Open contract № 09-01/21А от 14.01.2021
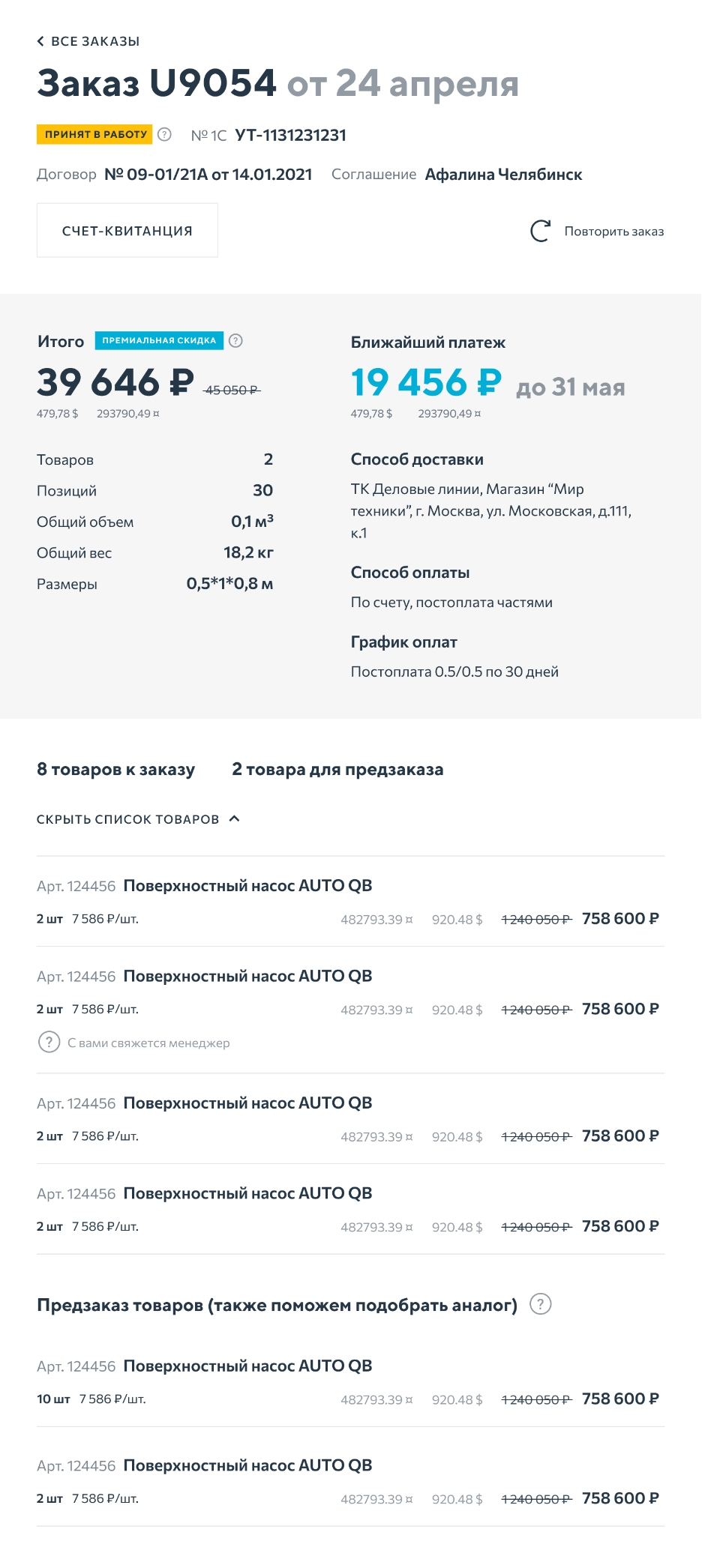Image resolution: width=705 pixels, height=1568 pixels. pyautogui.click(x=208, y=175)
